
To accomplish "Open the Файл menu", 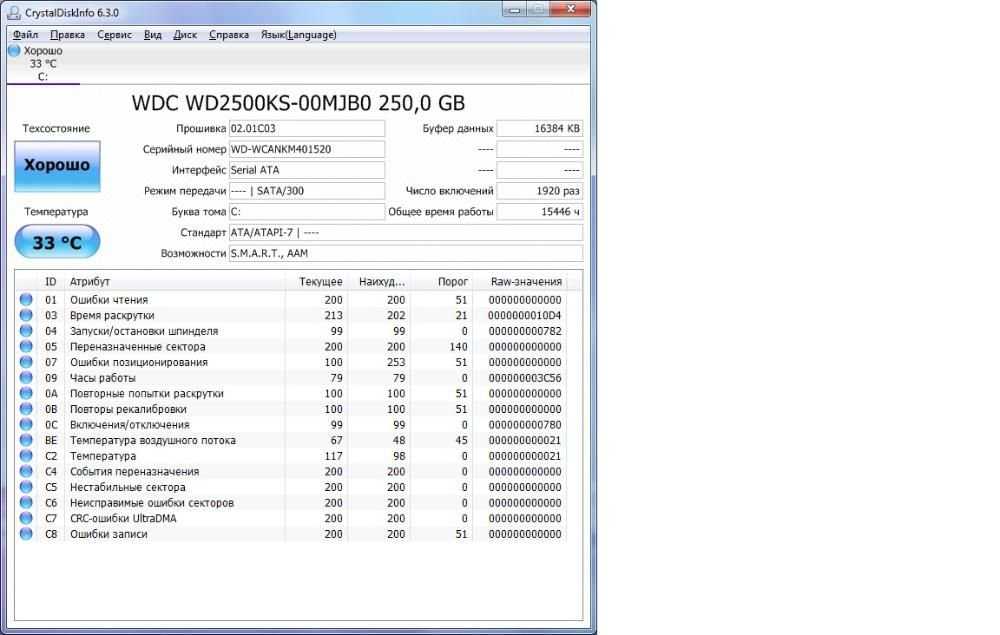I will 26,34.
